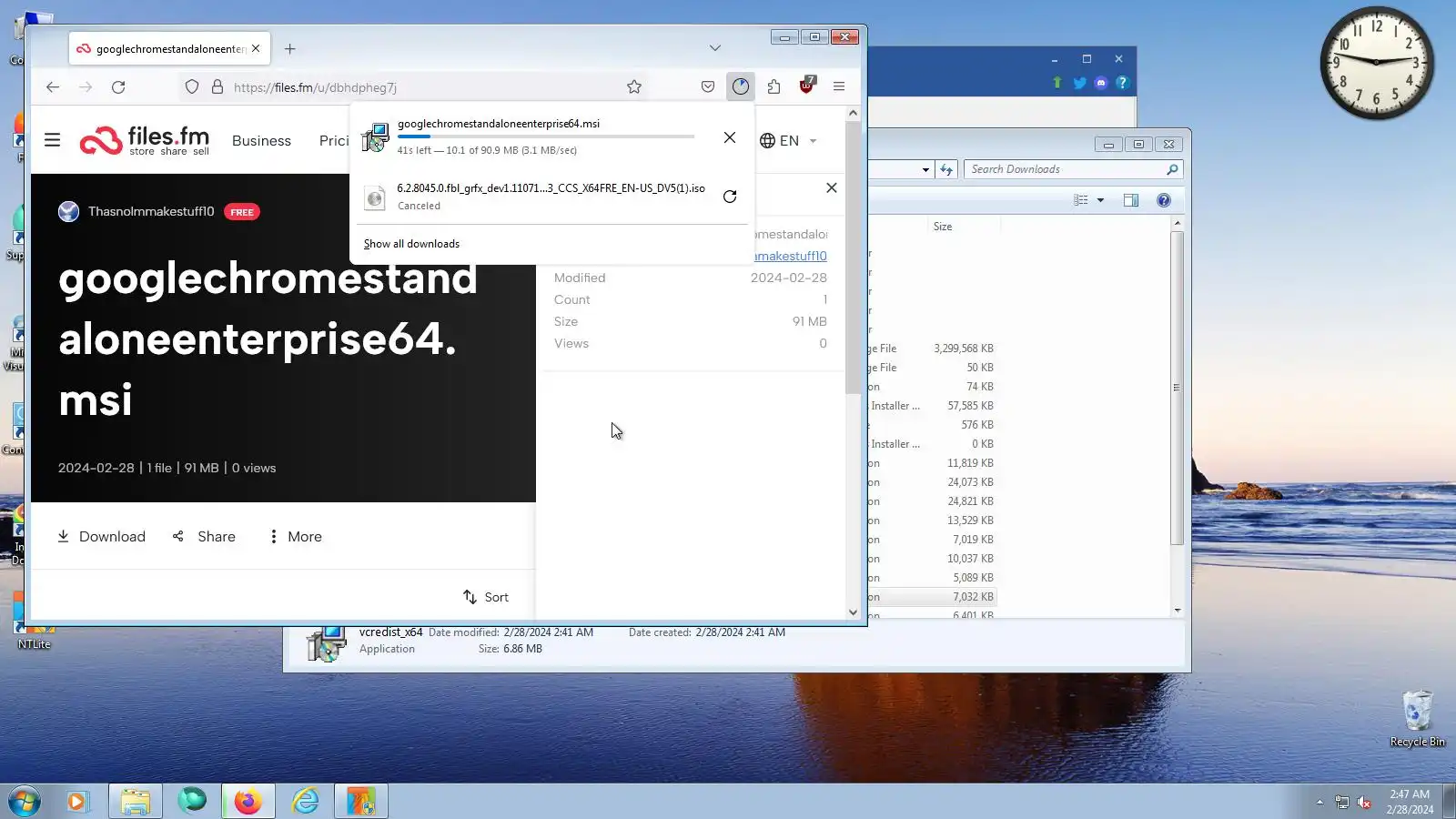
Task: Open Windows Explorer from taskbar
Action: coord(136,802)
